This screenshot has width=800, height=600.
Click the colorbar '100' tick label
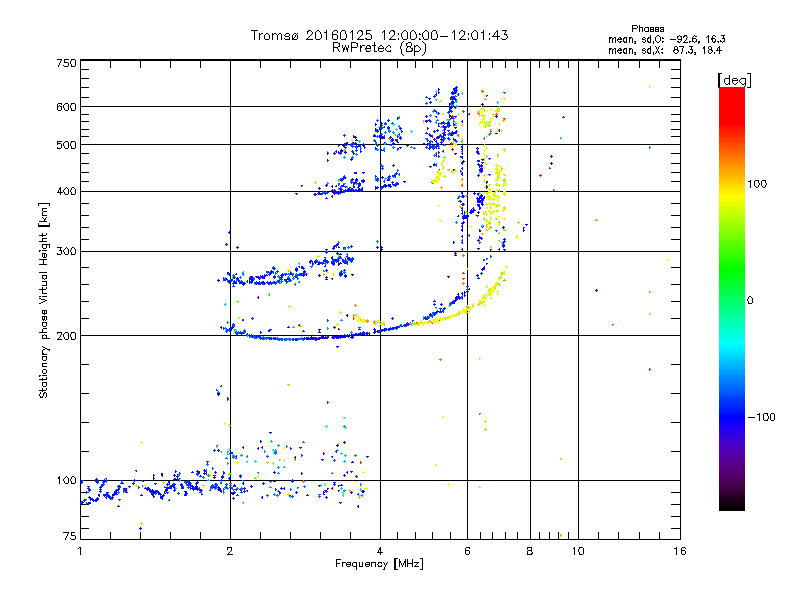click(x=757, y=184)
